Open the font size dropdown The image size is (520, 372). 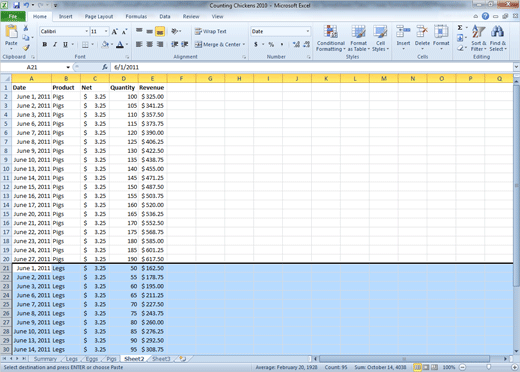[106, 31]
